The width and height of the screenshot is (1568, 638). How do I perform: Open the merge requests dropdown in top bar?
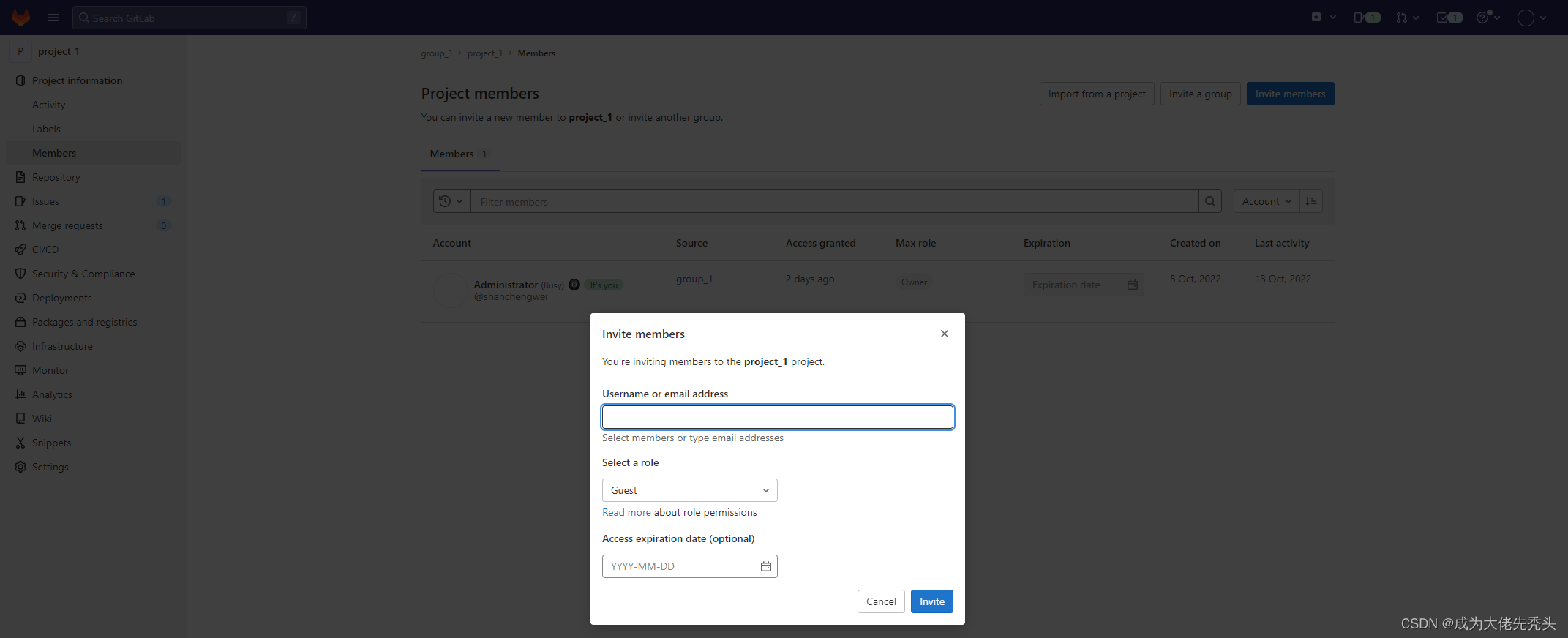[x=1407, y=18]
